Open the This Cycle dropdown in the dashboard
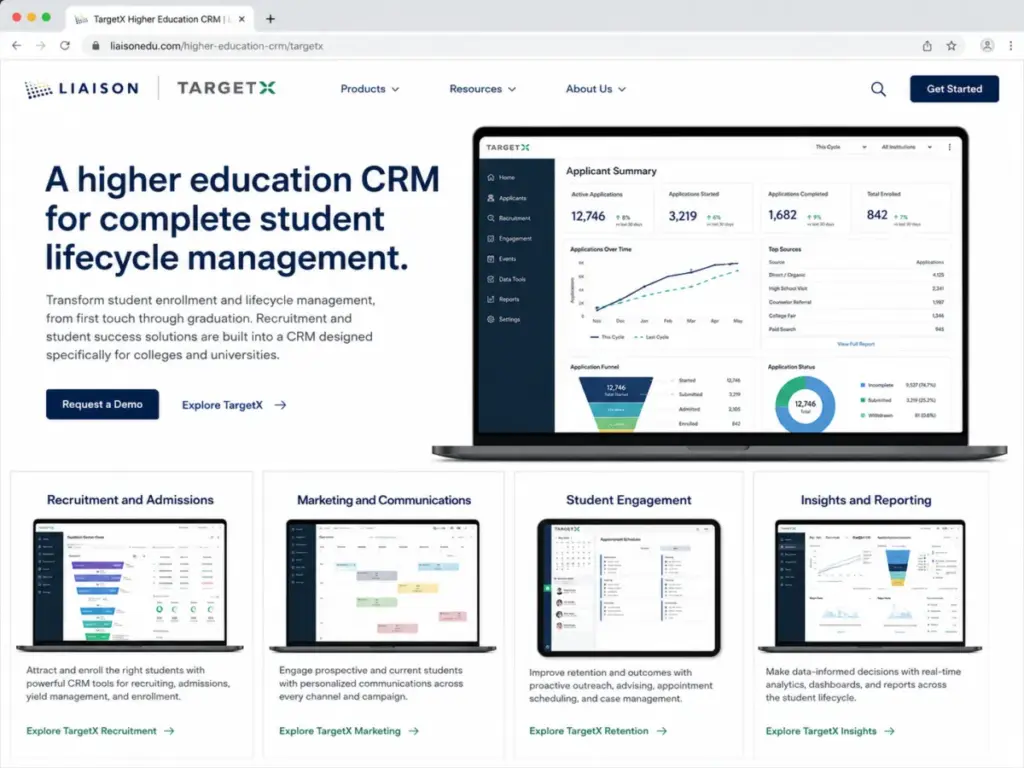 coord(840,147)
